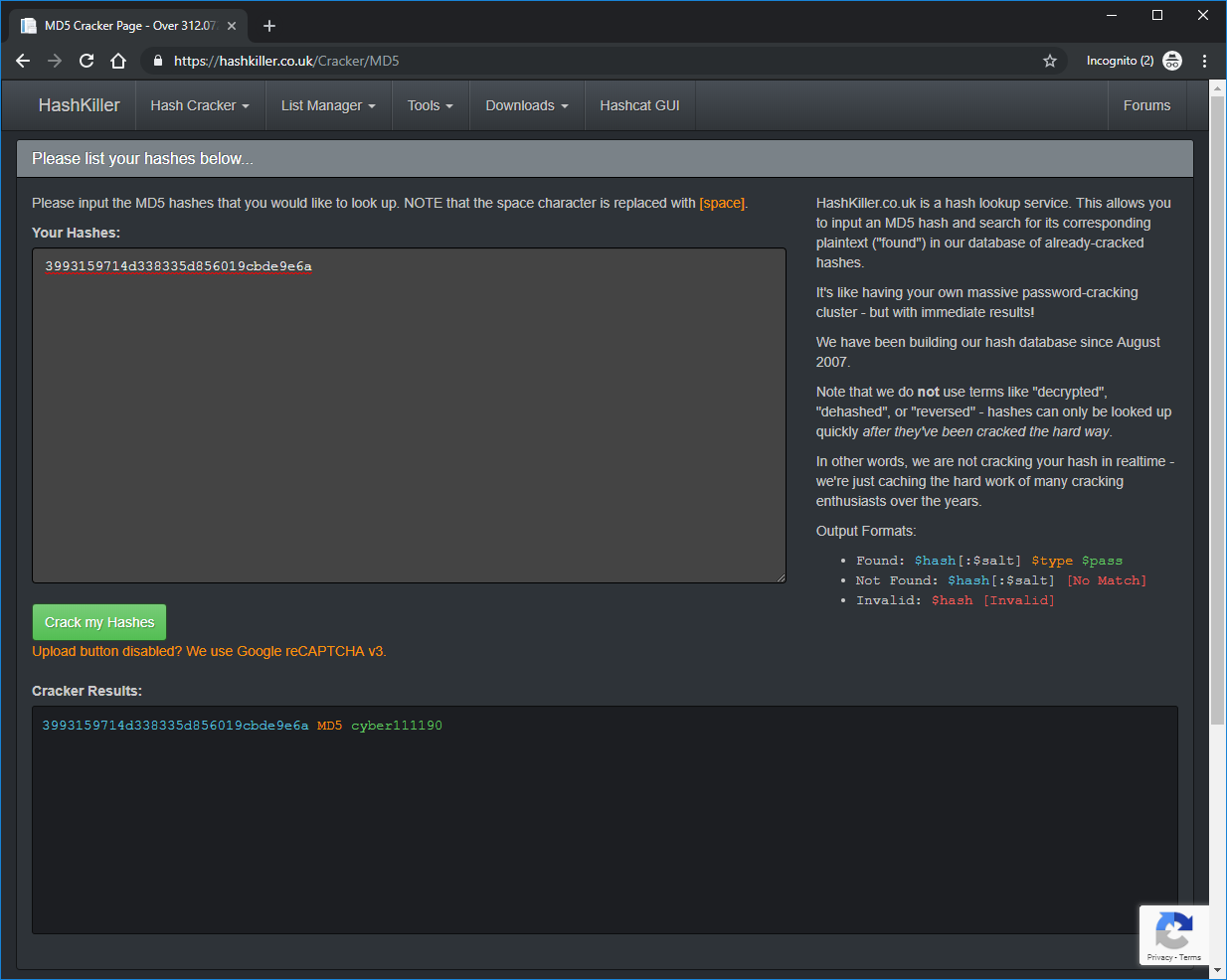The width and height of the screenshot is (1227, 980).
Task: Bookmark this page via the star icon
Action: pyautogui.click(x=1050, y=61)
